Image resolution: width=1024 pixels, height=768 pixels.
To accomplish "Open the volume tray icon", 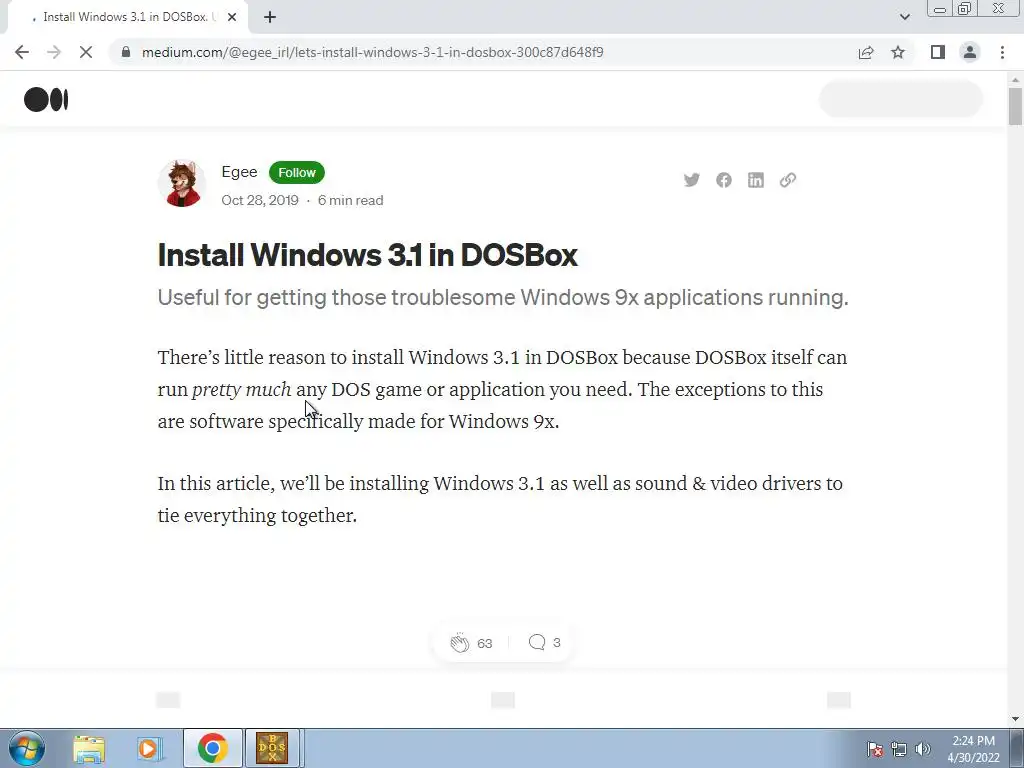I will coord(923,749).
